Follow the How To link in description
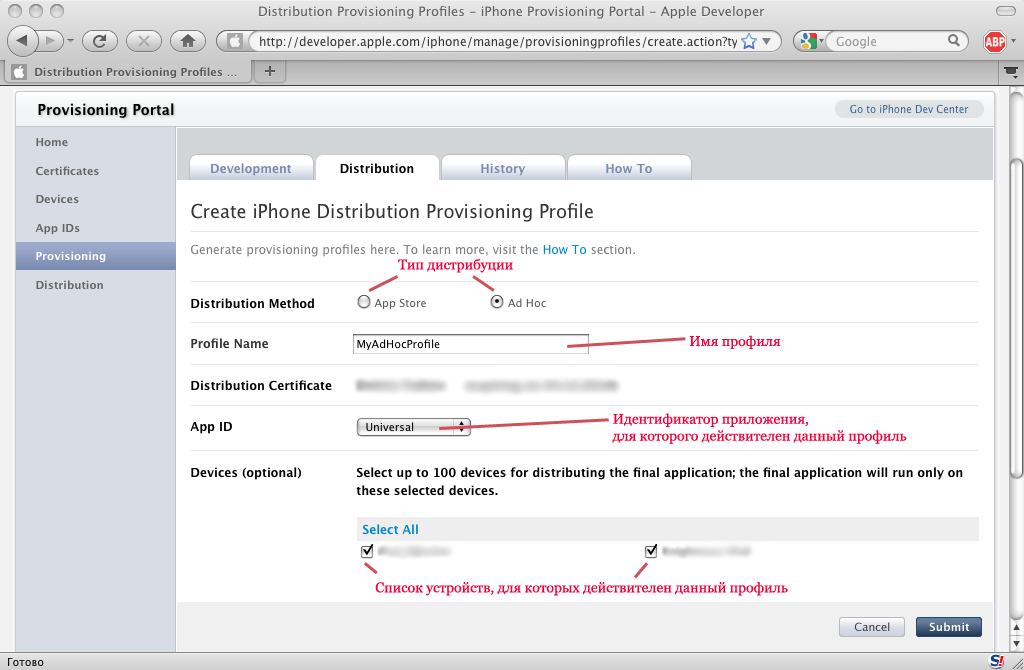Image resolution: width=1024 pixels, height=670 pixels. tap(564, 249)
